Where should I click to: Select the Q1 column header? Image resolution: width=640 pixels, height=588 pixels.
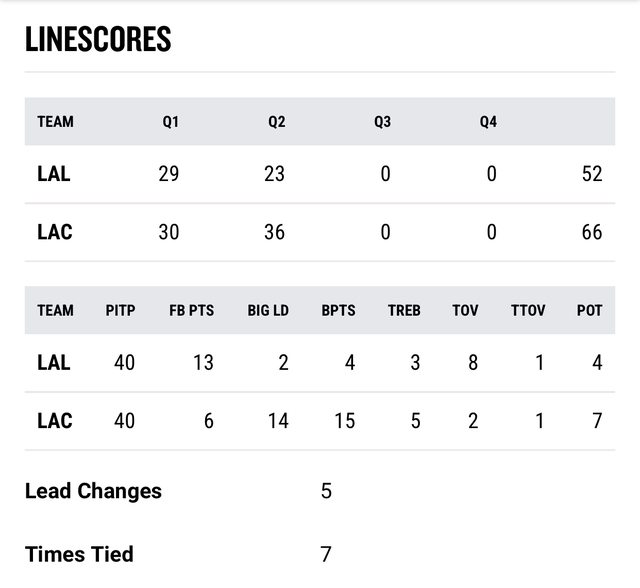[170, 122]
